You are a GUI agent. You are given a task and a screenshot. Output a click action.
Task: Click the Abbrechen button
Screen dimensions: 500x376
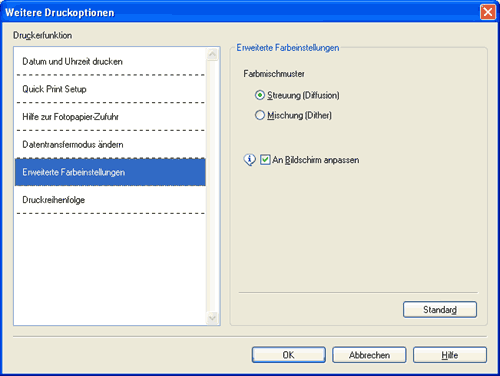tap(369, 355)
